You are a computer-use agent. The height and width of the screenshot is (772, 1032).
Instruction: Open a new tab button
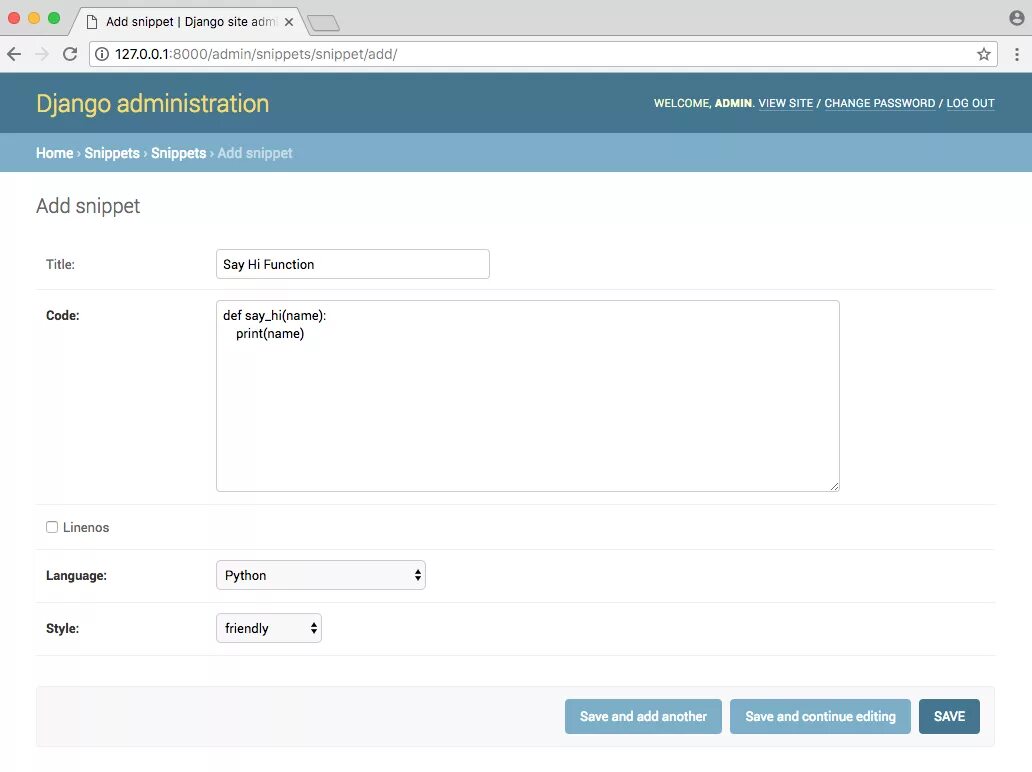pos(323,23)
